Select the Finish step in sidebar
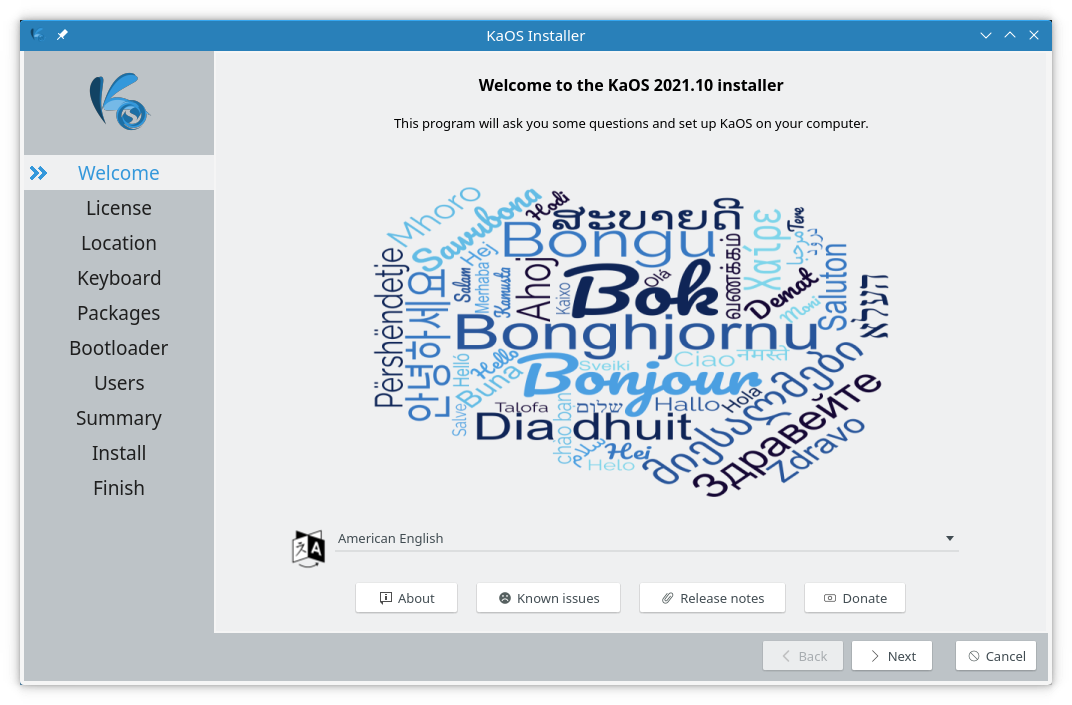 coord(119,488)
